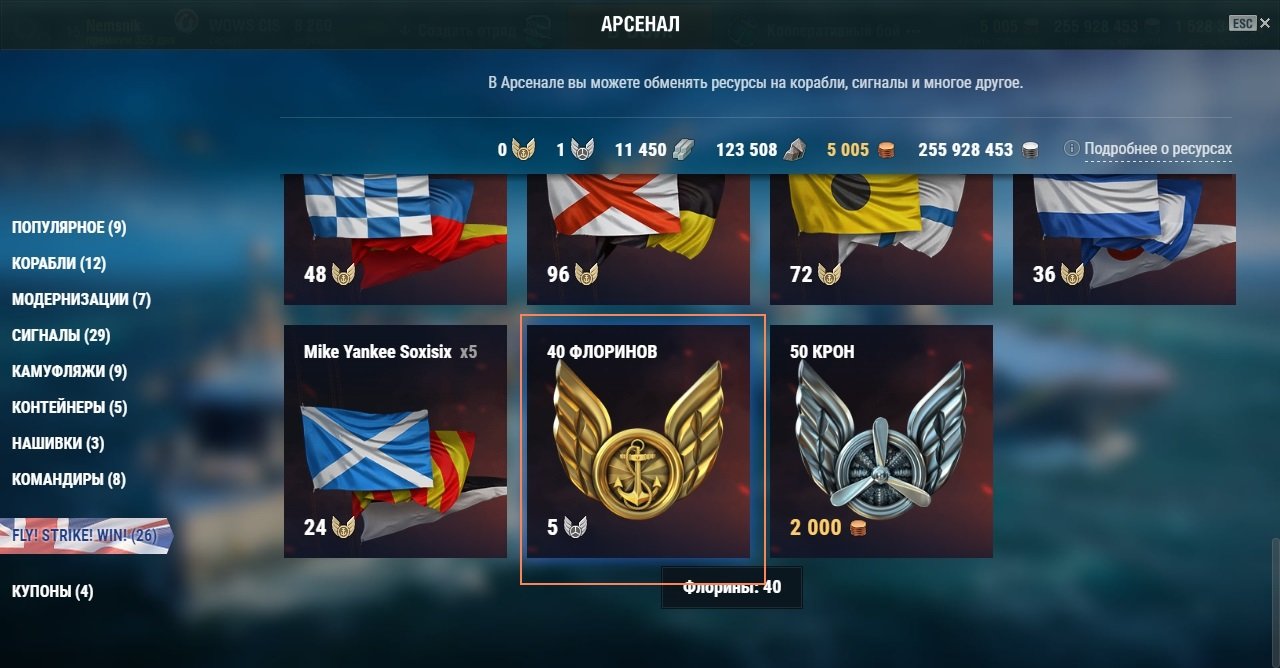Select the Mike Yankee Soxisix x5 signal card
Screen dimensions: 1280x668
[x=395, y=441]
